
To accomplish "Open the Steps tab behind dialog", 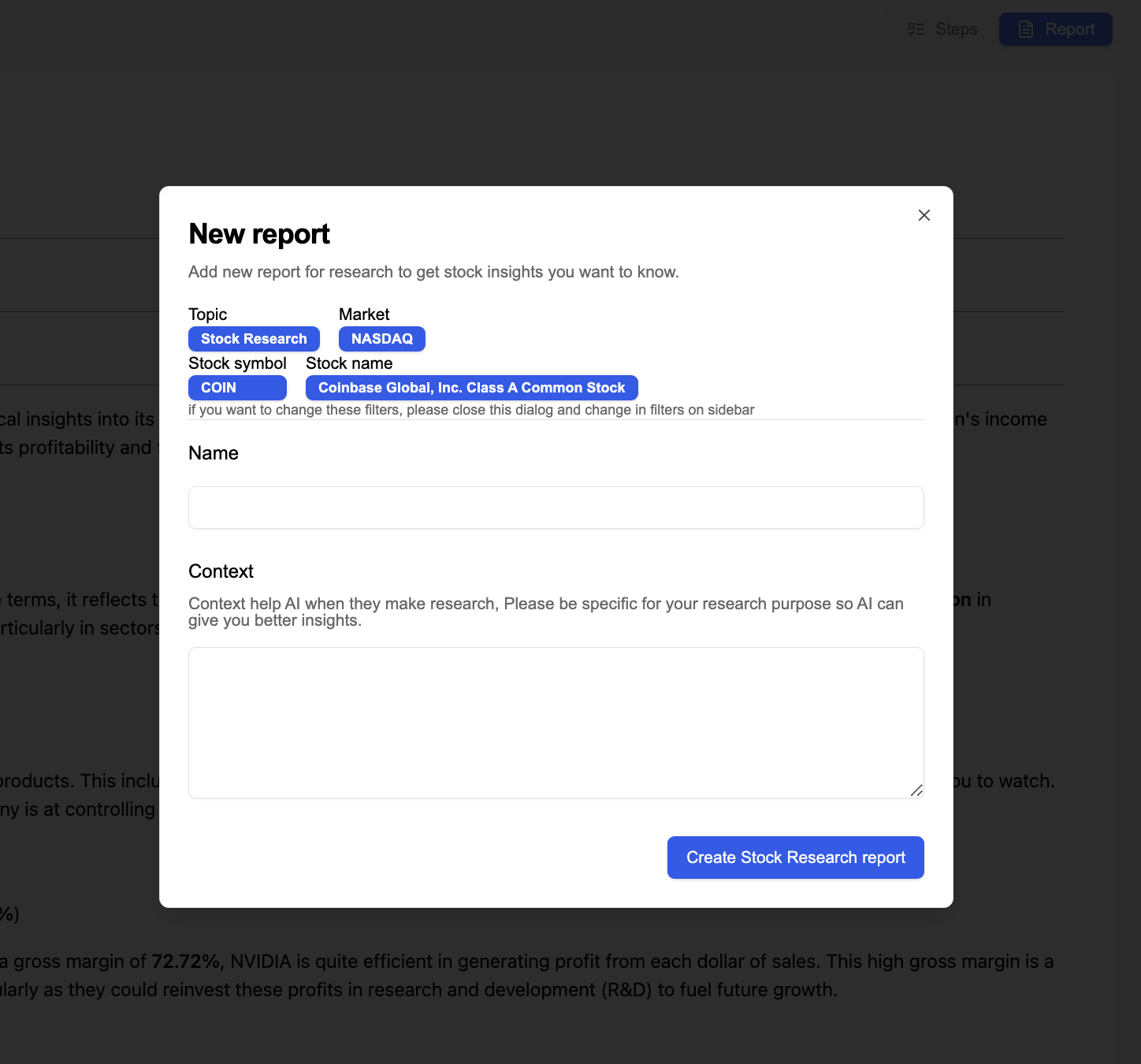I will click(942, 29).
